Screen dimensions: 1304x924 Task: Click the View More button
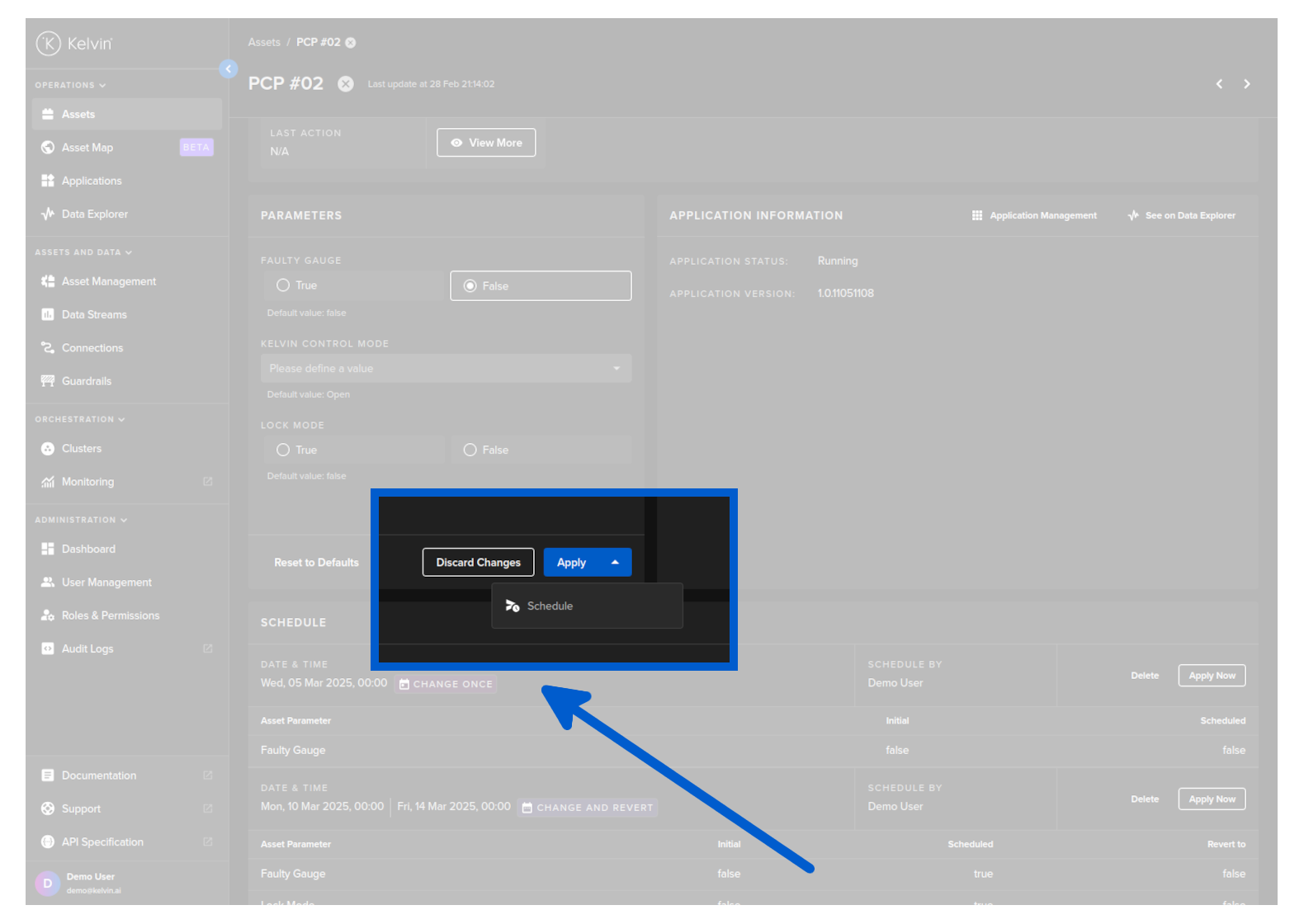(486, 143)
